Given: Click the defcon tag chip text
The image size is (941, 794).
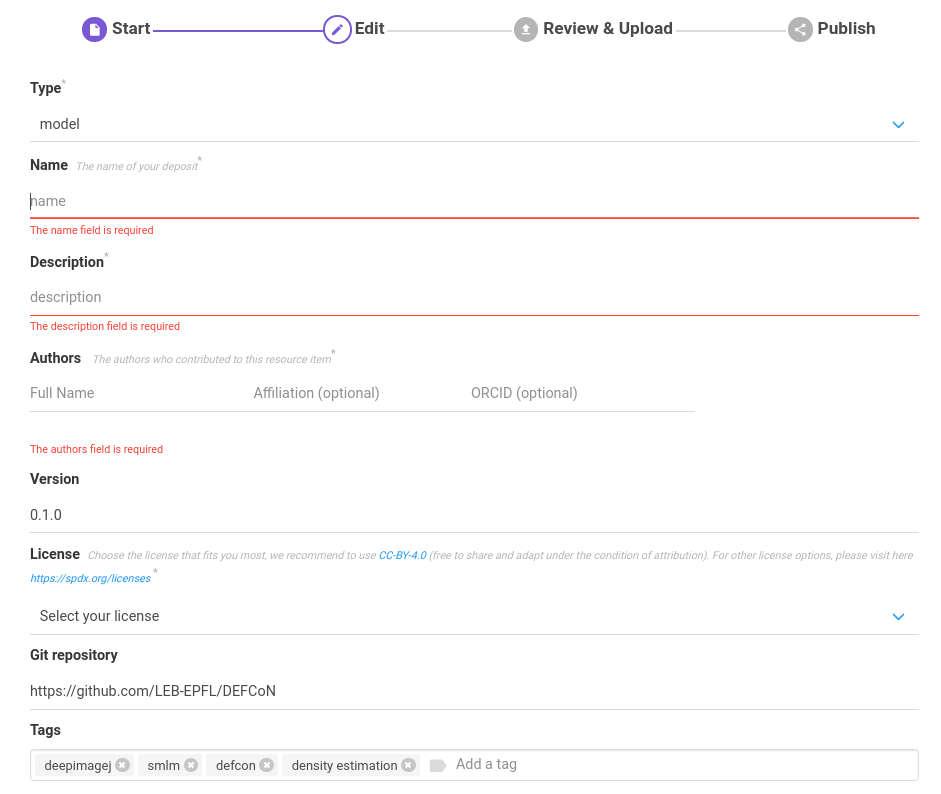Looking at the screenshot, I should pos(236,765).
